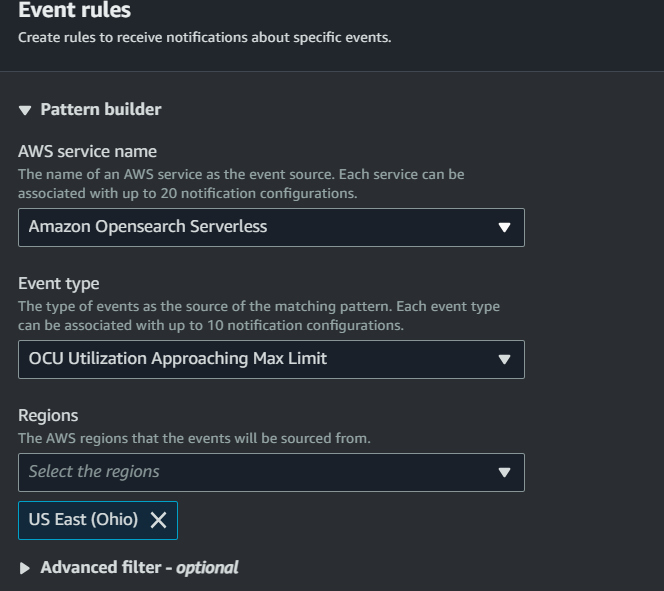
Task: Click the Event type field label
Action: coord(58,283)
